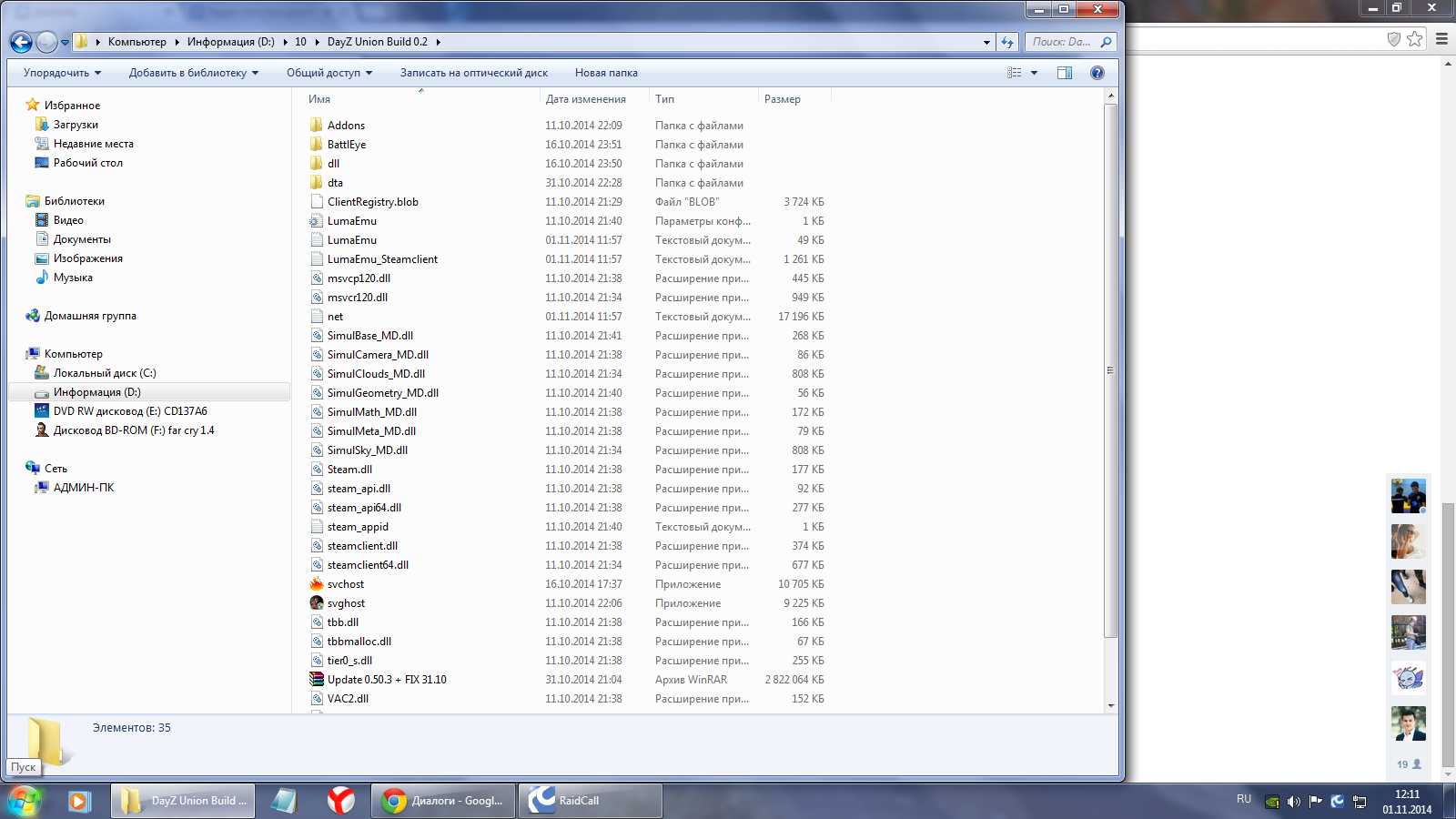Image resolution: width=1456 pixels, height=819 pixels.
Task: Switch to RaidCall in the taskbar
Action: click(x=591, y=801)
